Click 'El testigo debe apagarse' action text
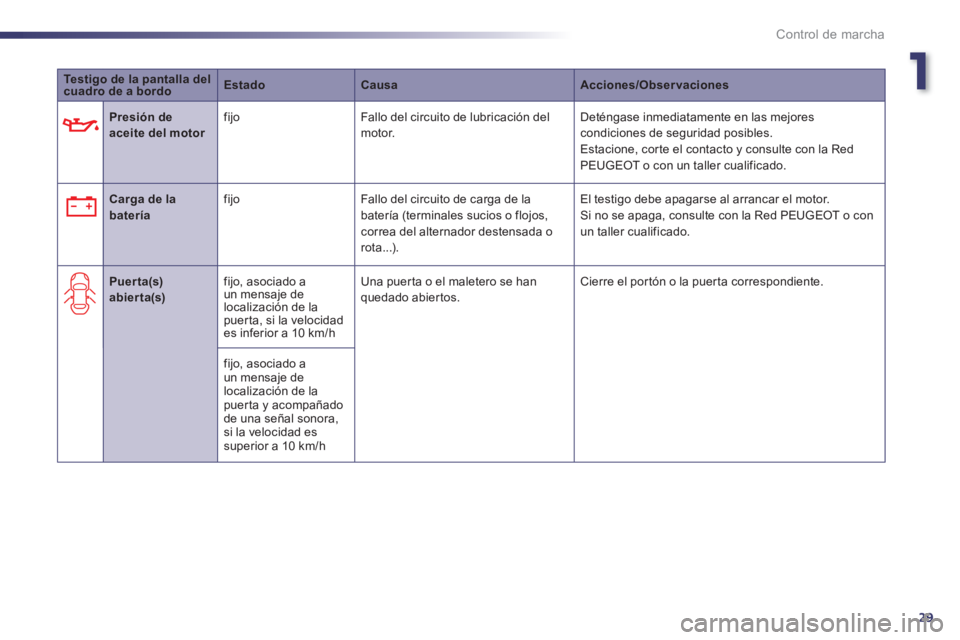The image size is (960, 640). click(x=727, y=215)
